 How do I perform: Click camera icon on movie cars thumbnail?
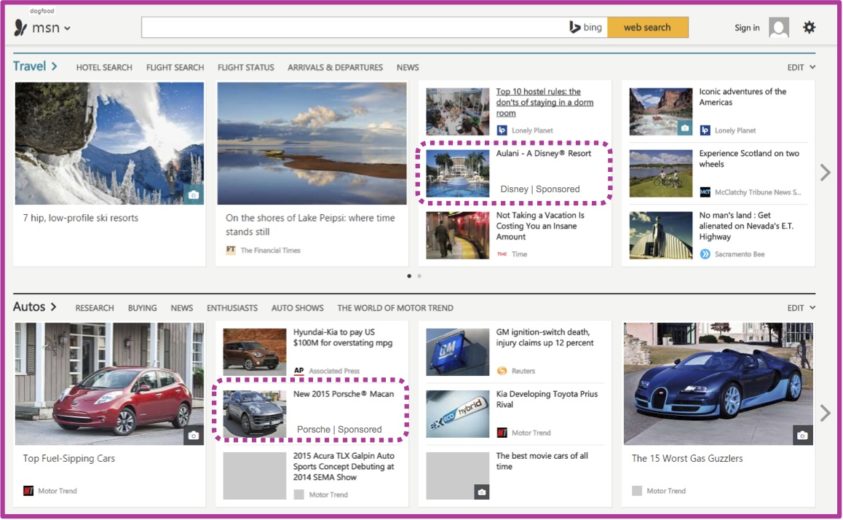482,491
